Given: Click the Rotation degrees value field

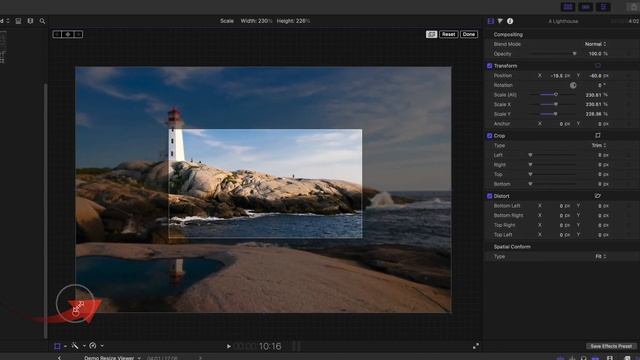Looking at the screenshot, I should [601, 85].
